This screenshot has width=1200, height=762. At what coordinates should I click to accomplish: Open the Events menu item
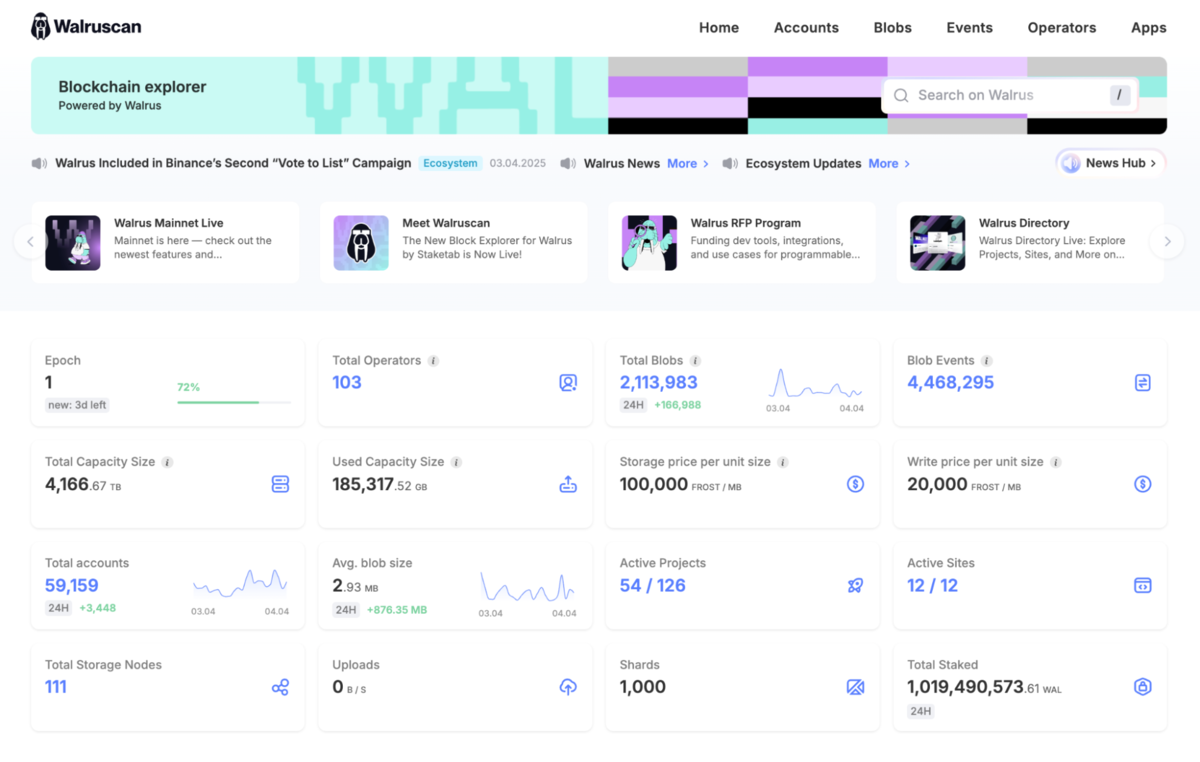pos(970,28)
